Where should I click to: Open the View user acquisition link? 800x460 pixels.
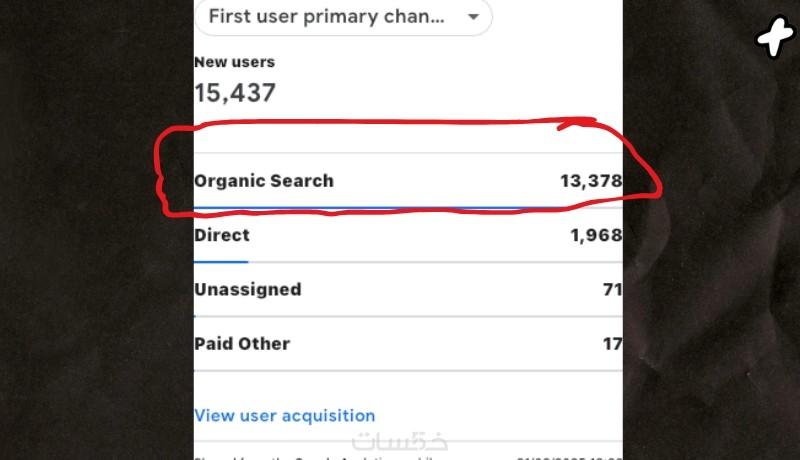[285, 415]
